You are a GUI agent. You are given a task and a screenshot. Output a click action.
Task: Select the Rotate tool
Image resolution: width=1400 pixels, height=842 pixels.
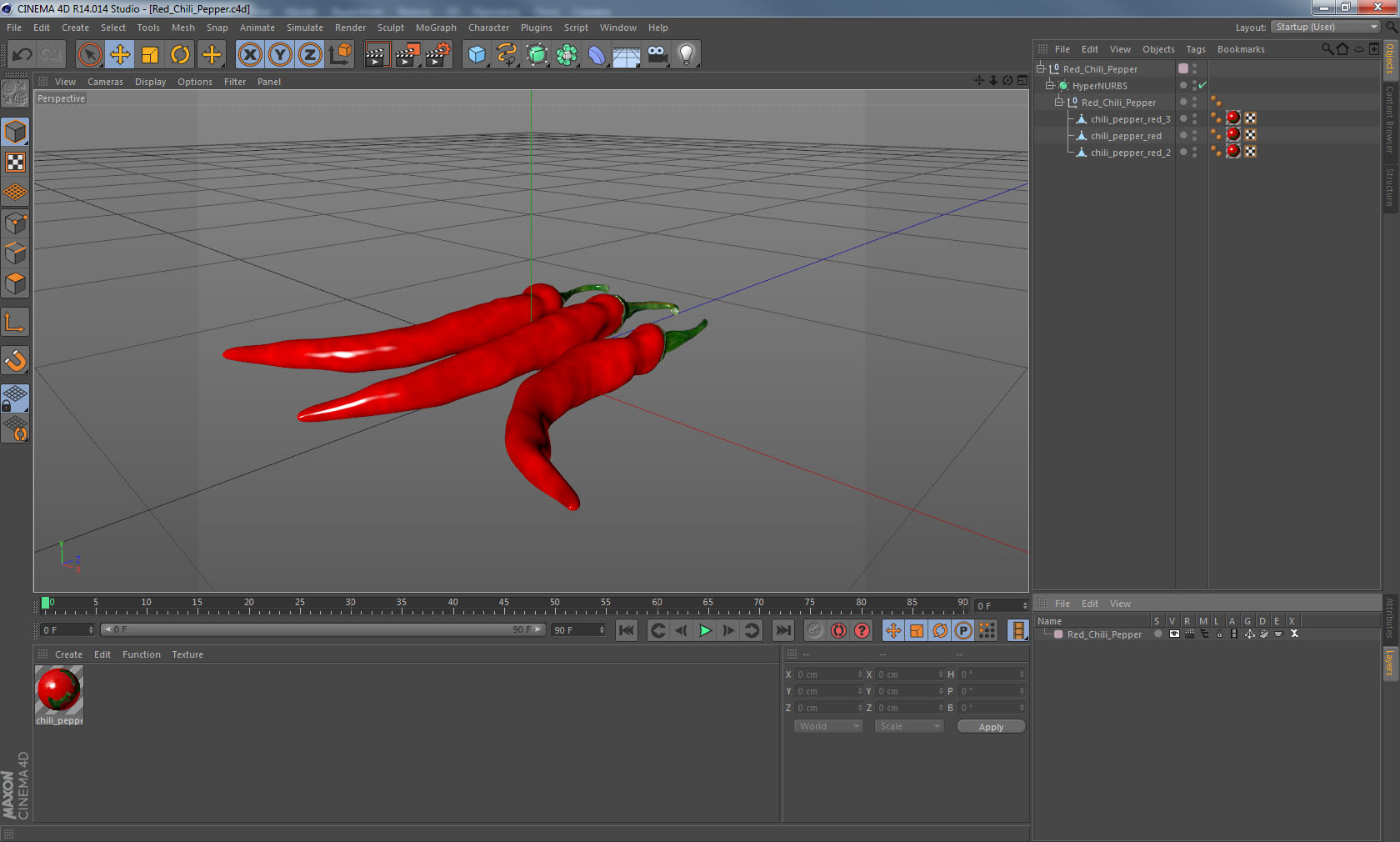pyautogui.click(x=180, y=55)
